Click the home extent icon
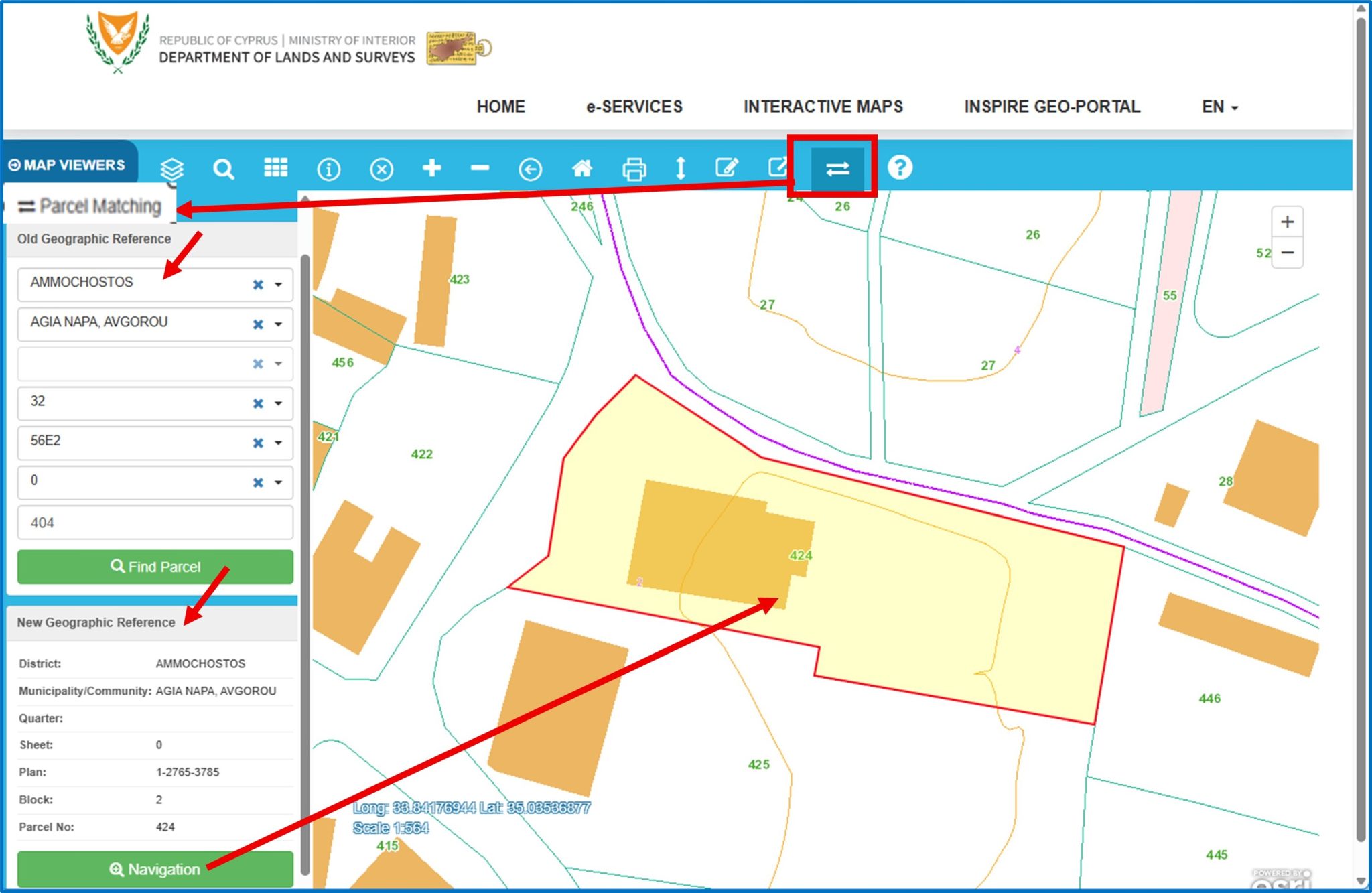Image resolution: width=1372 pixels, height=893 pixels. pyautogui.click(x=581, y=168)
